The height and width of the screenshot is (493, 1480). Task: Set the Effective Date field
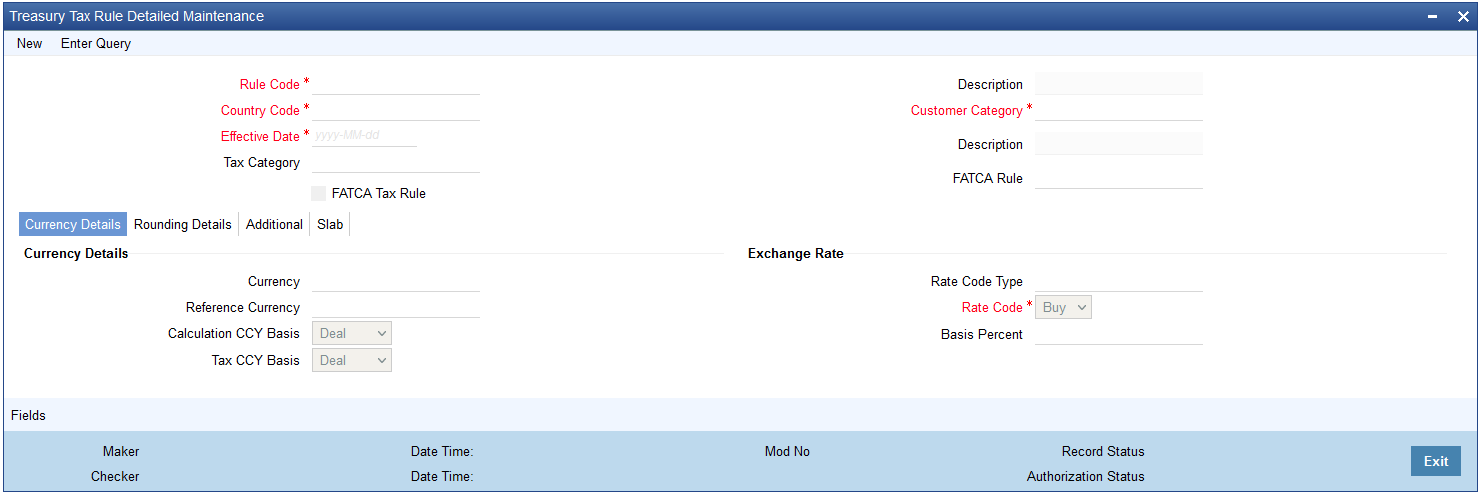pos(364,136)
